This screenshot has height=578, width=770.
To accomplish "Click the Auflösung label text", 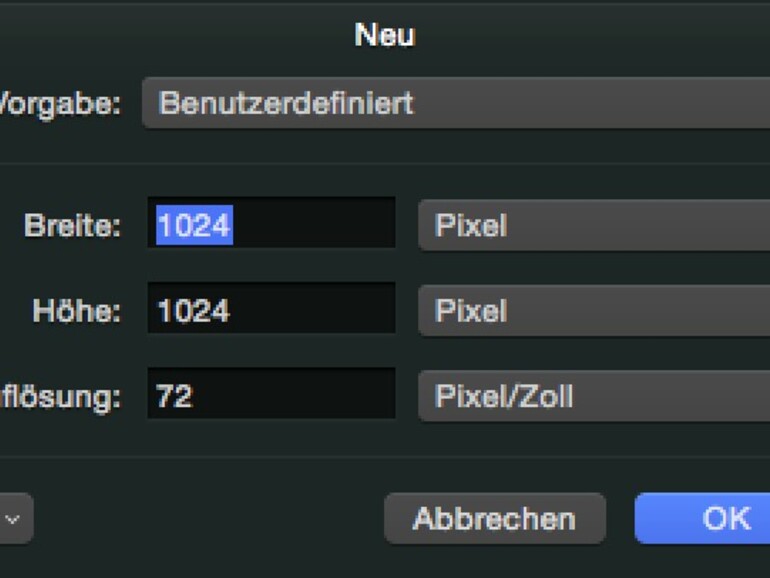I will tap(60, 397).
